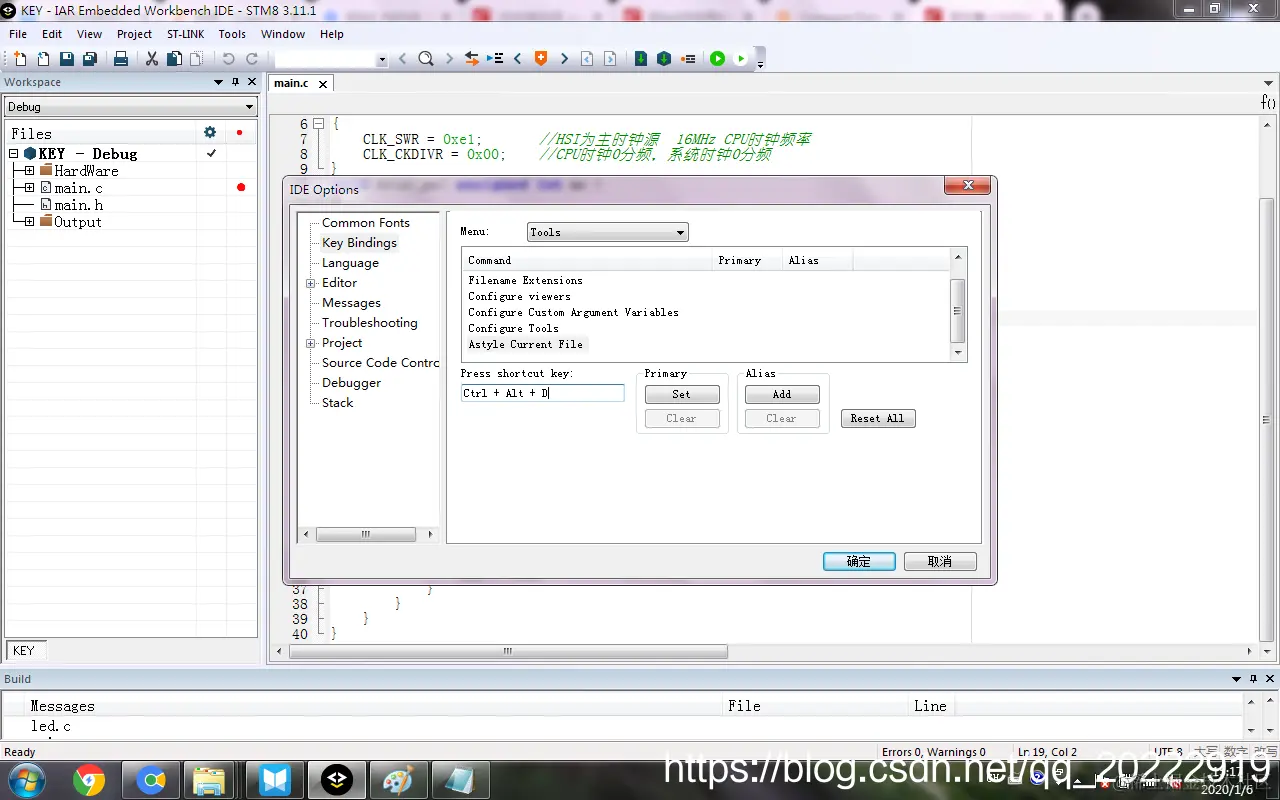Cancel the dialog with 取消 button
This screenshot has width=1280, height=800.
[940, 561]
